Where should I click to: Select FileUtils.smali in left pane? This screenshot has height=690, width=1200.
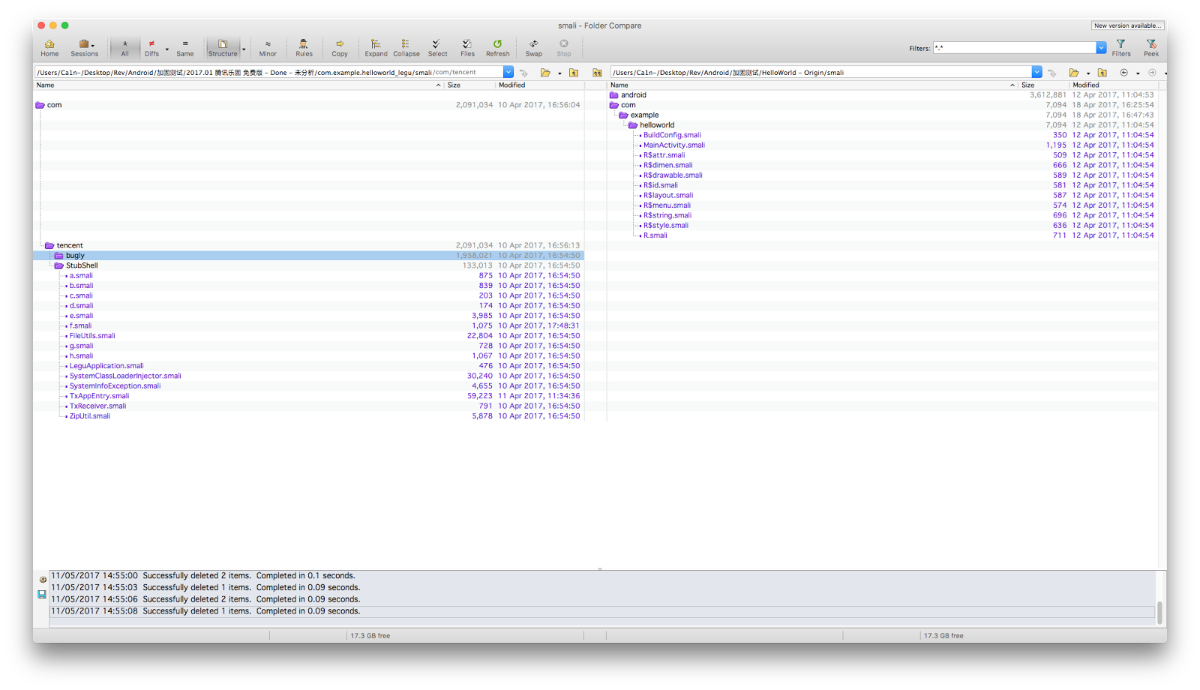tap(92, 335)
